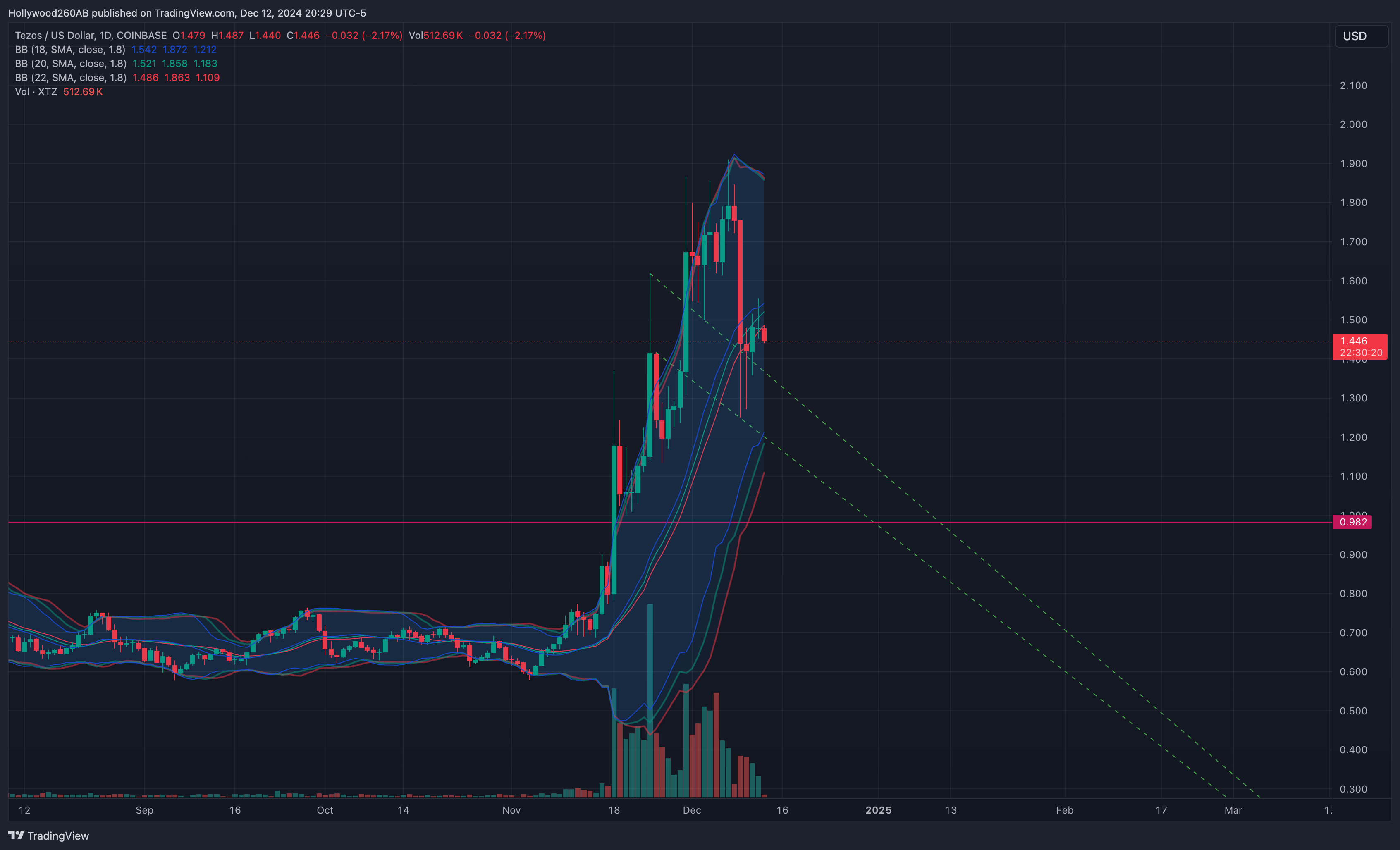Click the 0.600 price axis label
Viewport: 1400px width, 850px height.
(1353, 671)
